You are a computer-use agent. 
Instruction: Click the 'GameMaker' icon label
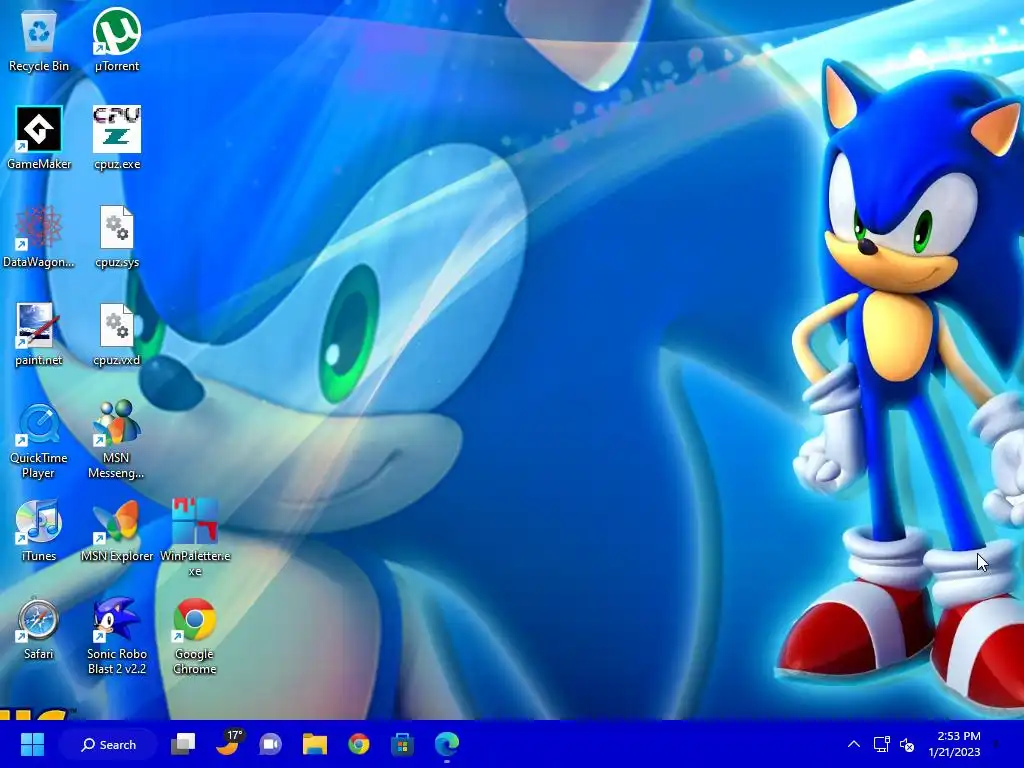[39, 164]
